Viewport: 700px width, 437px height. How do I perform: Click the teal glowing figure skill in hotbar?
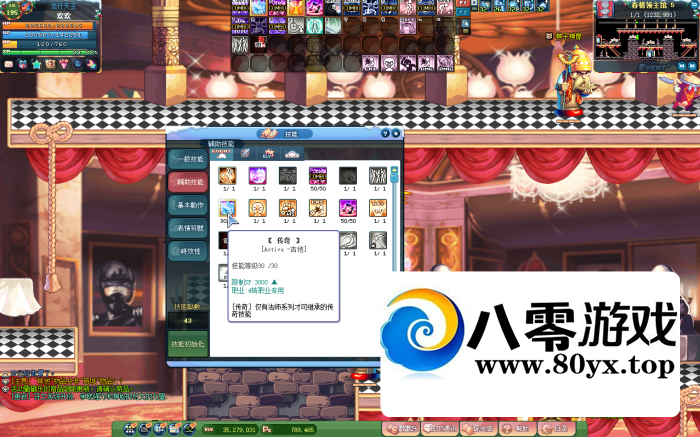pyautogui.click(x=314, y=26)
